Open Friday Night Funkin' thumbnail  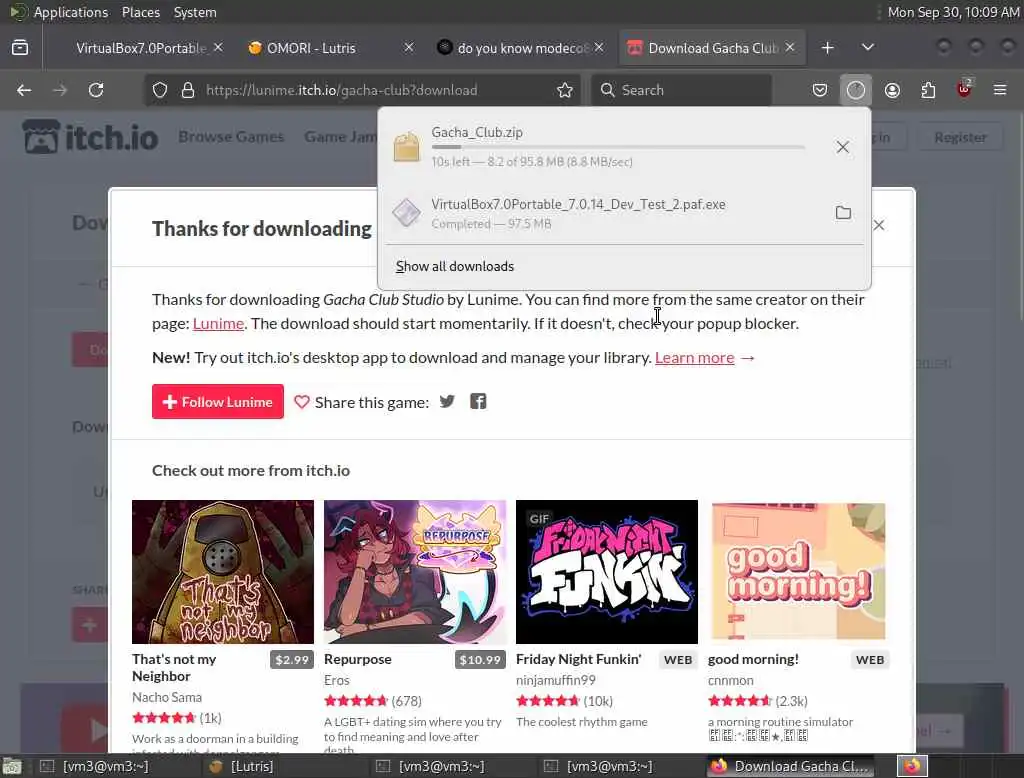[607, 572]
